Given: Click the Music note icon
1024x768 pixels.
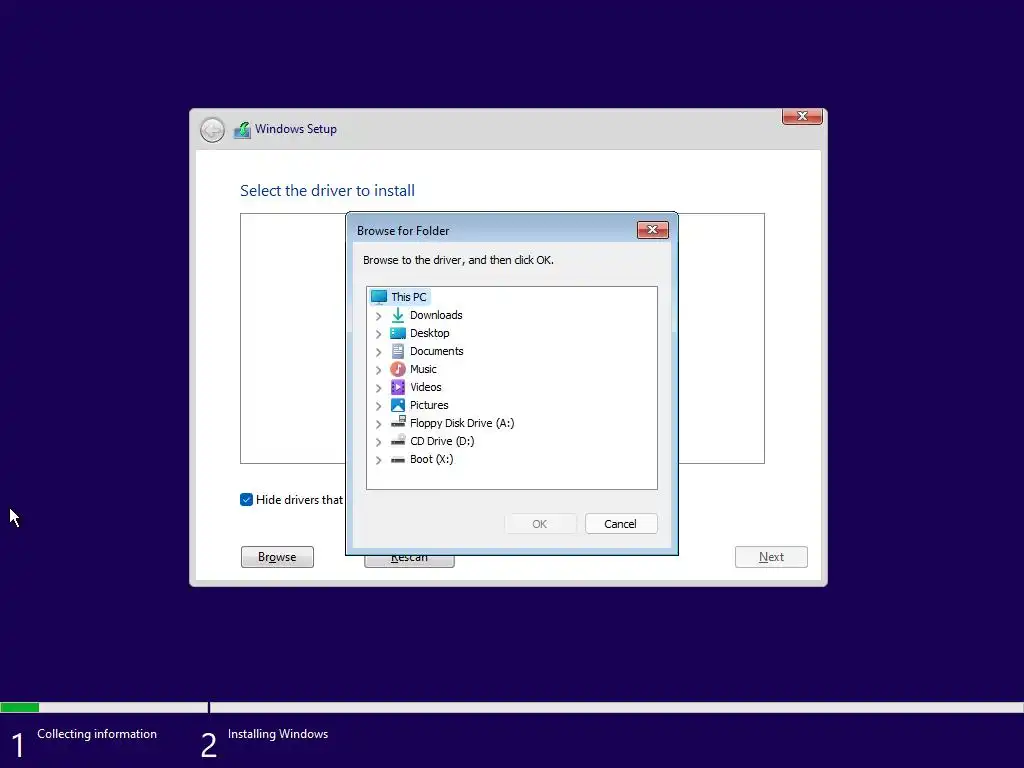Looking at the screenshot, I should pos(398,369).
